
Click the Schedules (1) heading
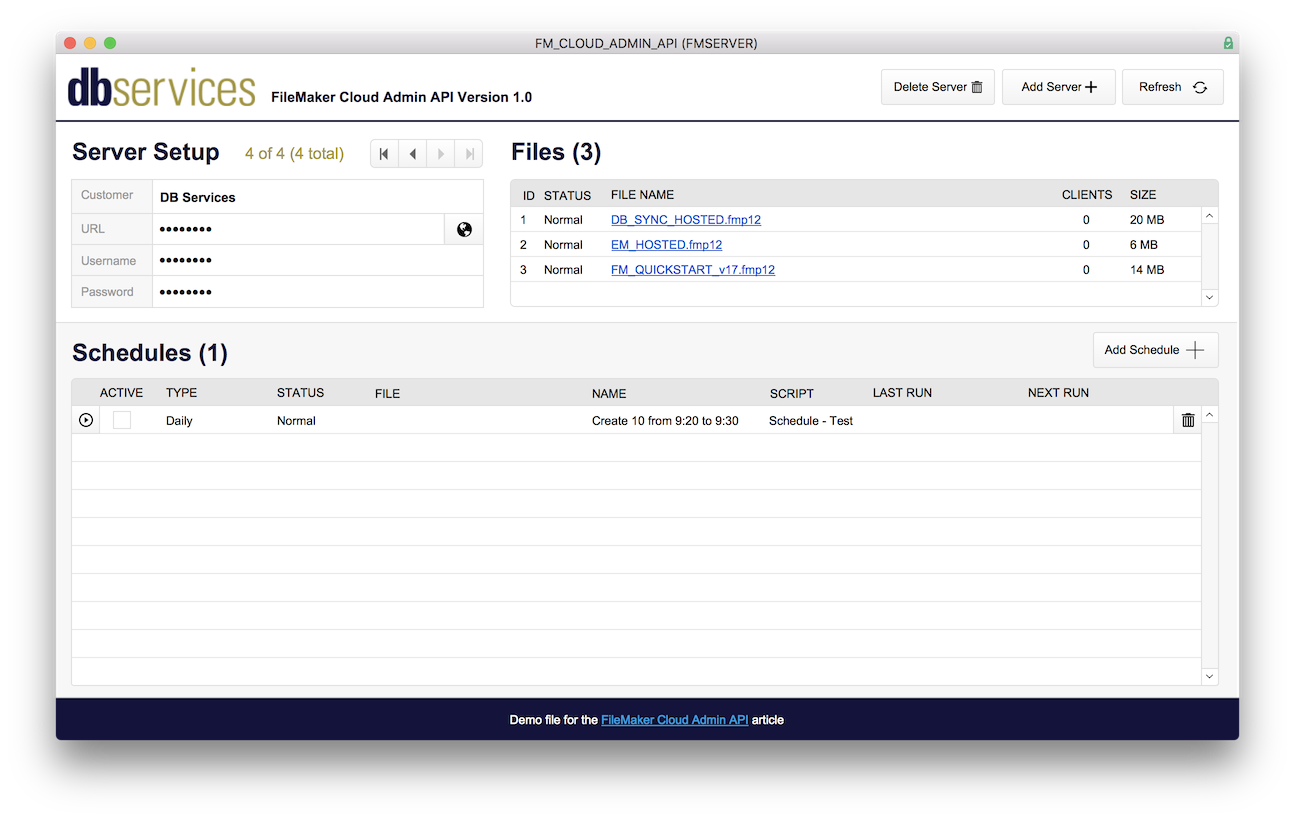click(150, 353)
